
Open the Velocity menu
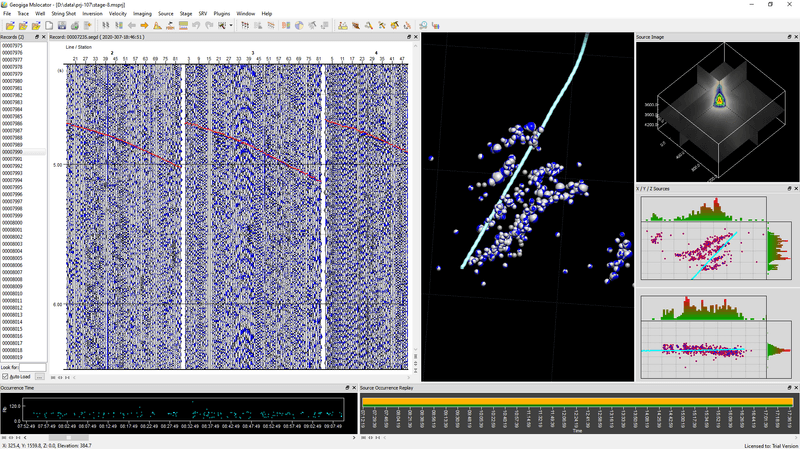point(118,13)
